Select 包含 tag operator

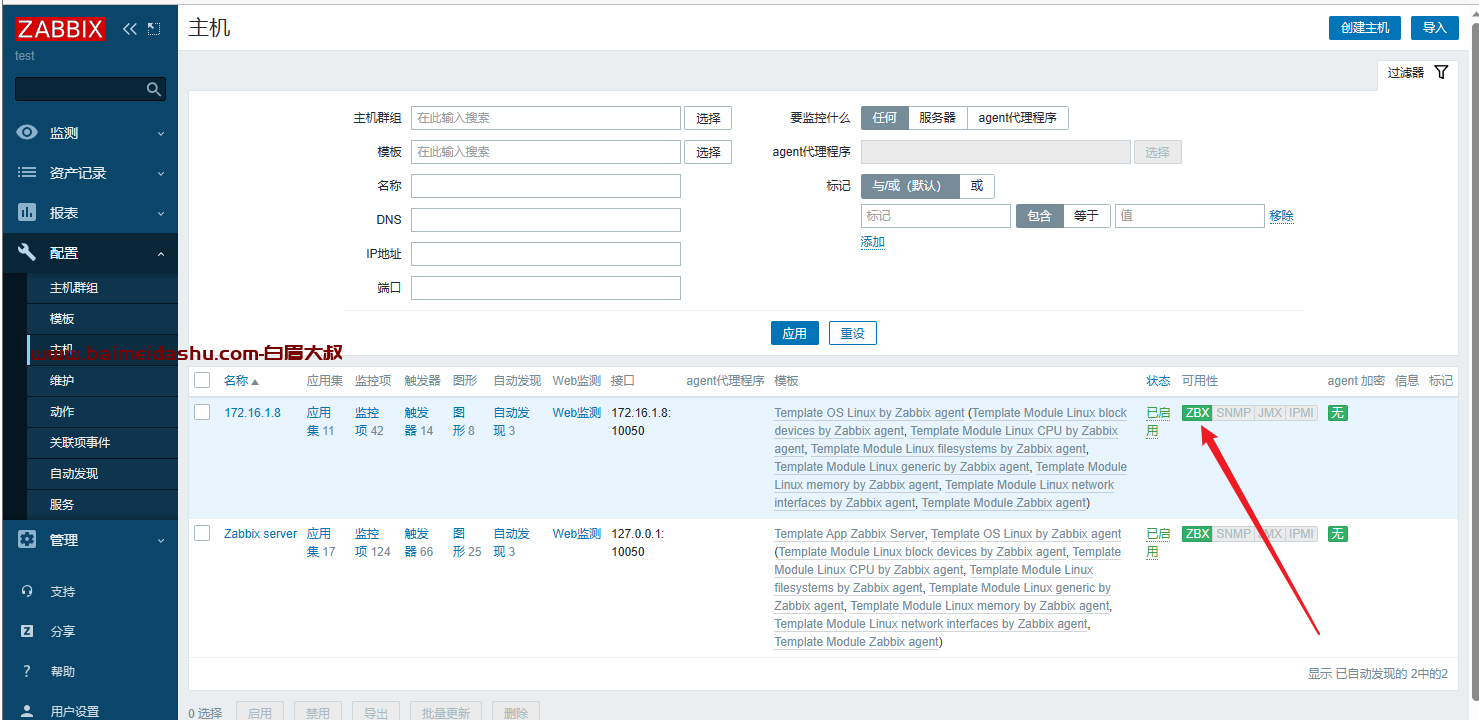coord(1040,216)
